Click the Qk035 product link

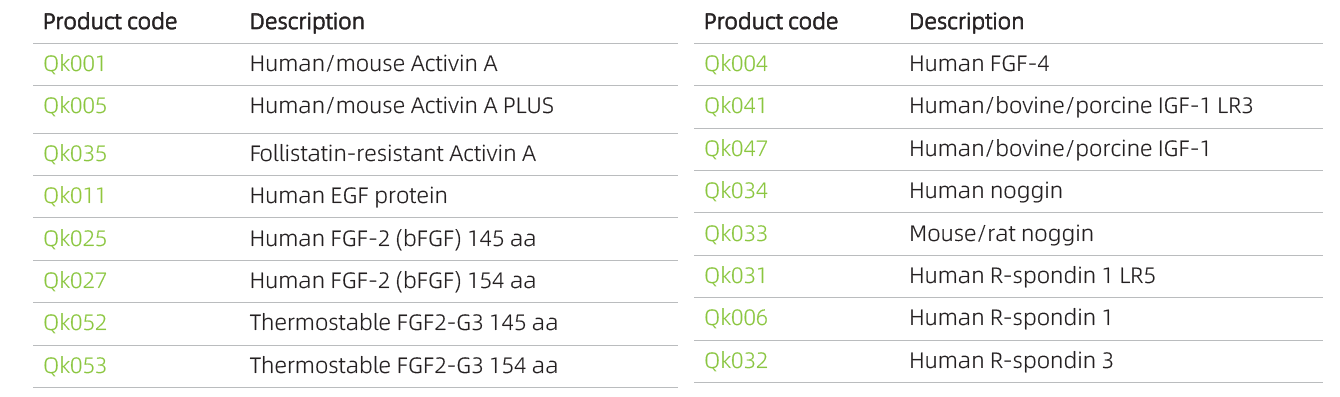[x=74, y=154]
